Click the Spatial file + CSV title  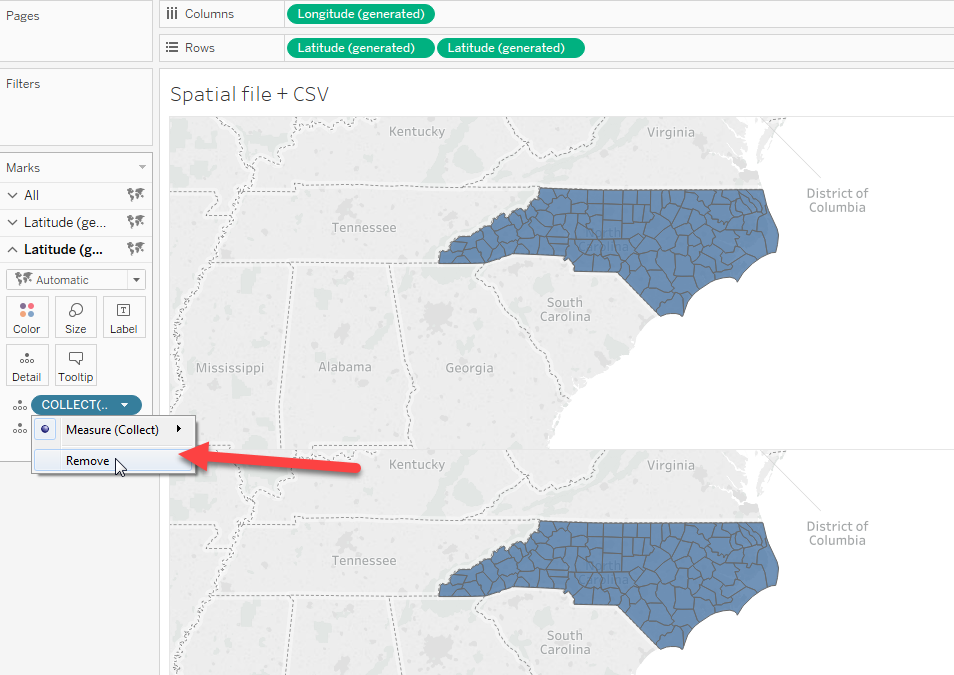249,94
